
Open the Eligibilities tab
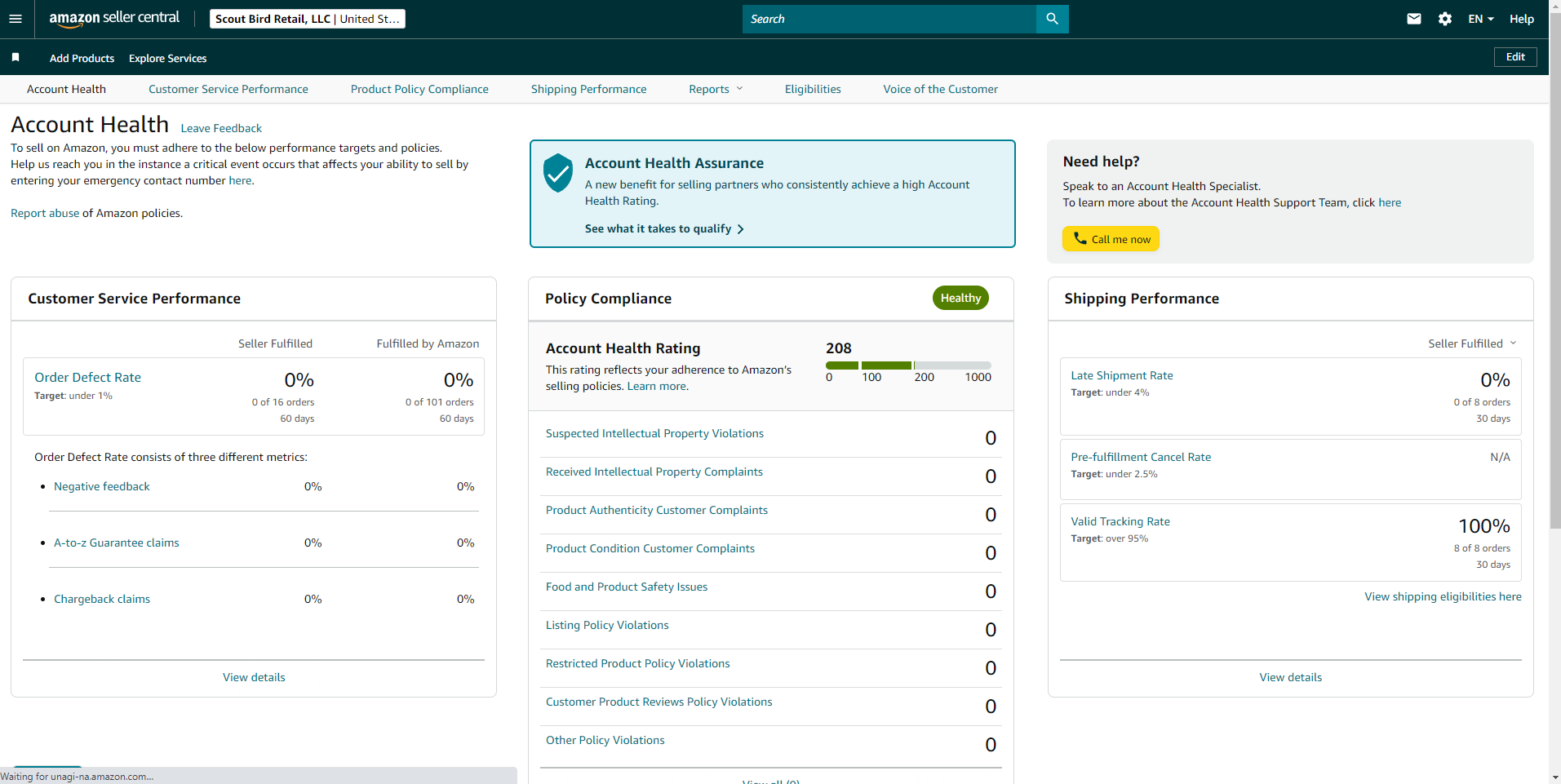[x=813, y=89]
